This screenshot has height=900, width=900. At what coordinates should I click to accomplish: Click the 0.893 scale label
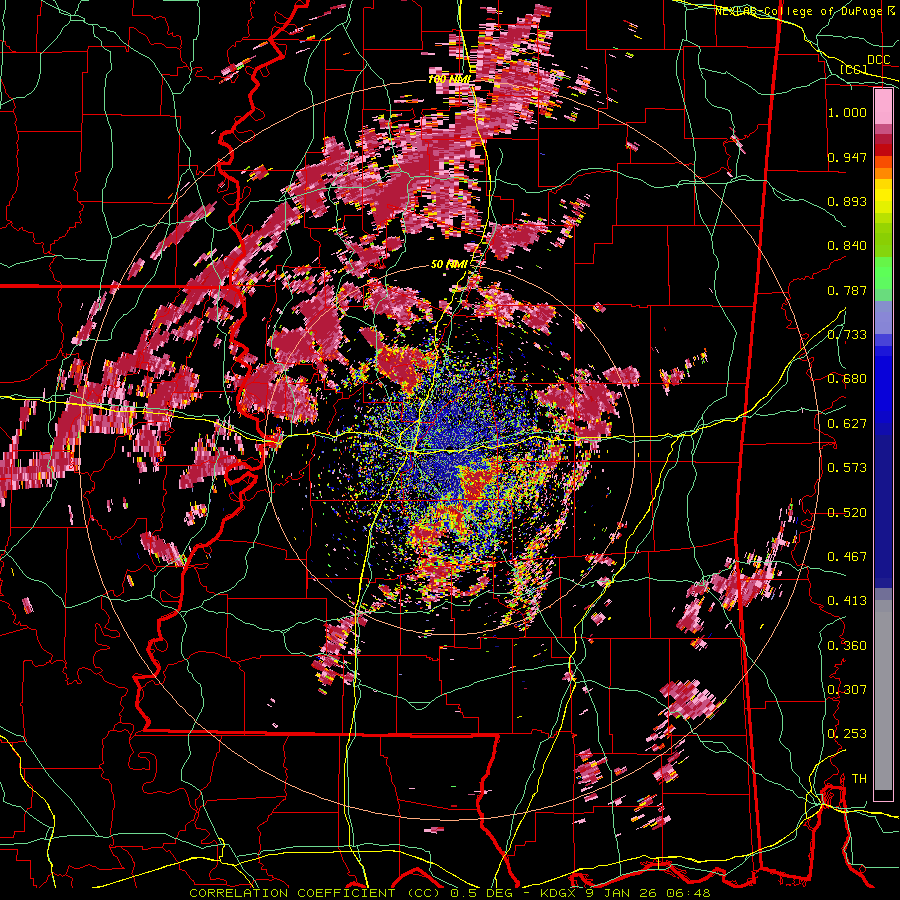point(847,201)
